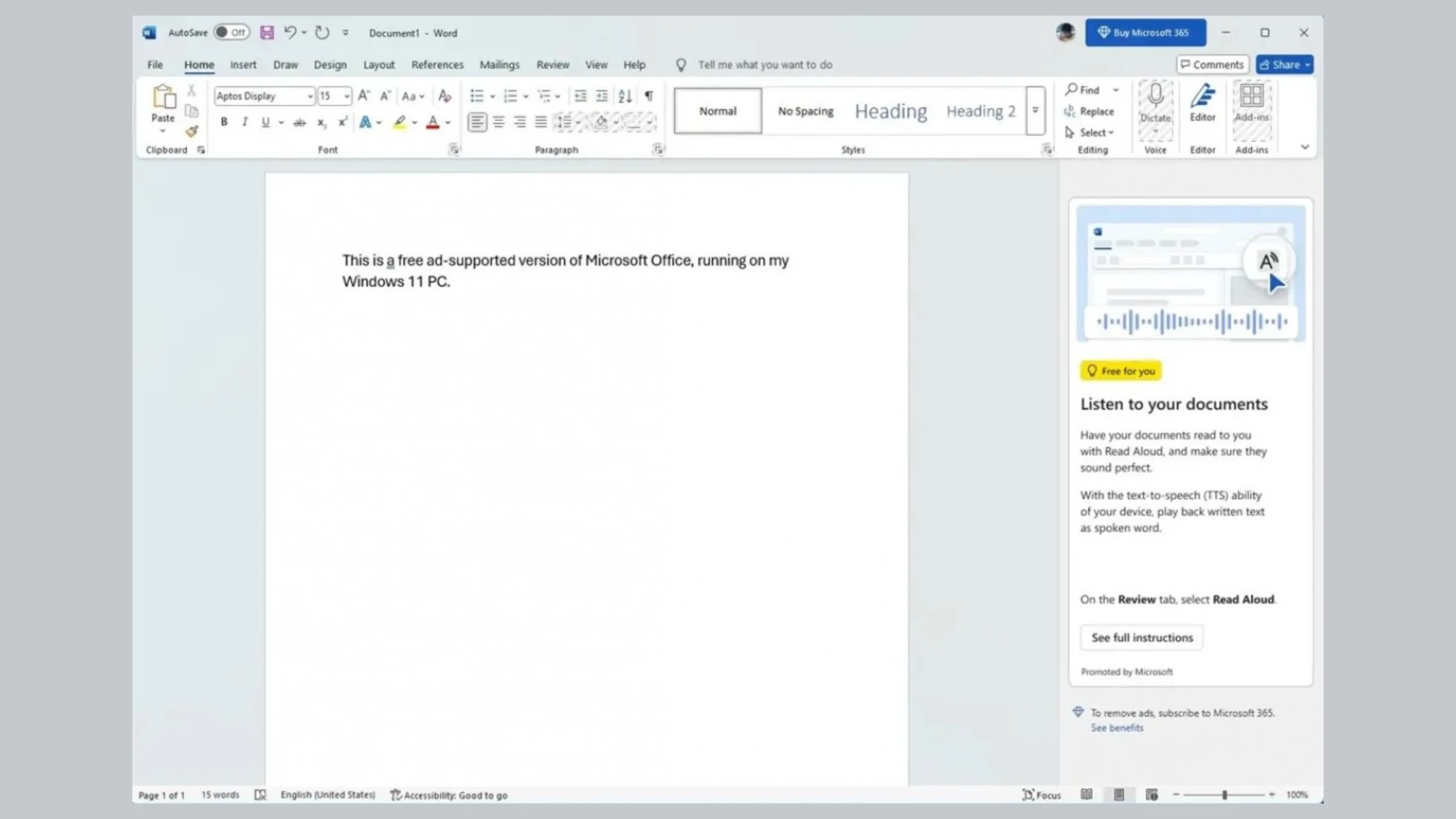Clear all formatting icon
Image resolution: width=1456 pixels, height=819 pixels.
pos(445,96)
